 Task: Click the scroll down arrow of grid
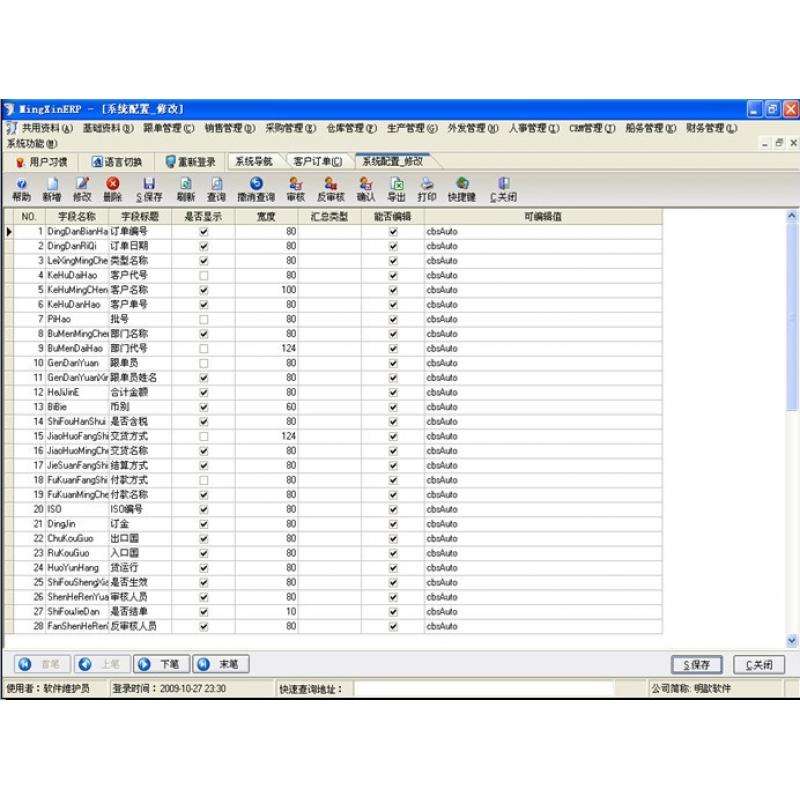[x=792, y=640]
